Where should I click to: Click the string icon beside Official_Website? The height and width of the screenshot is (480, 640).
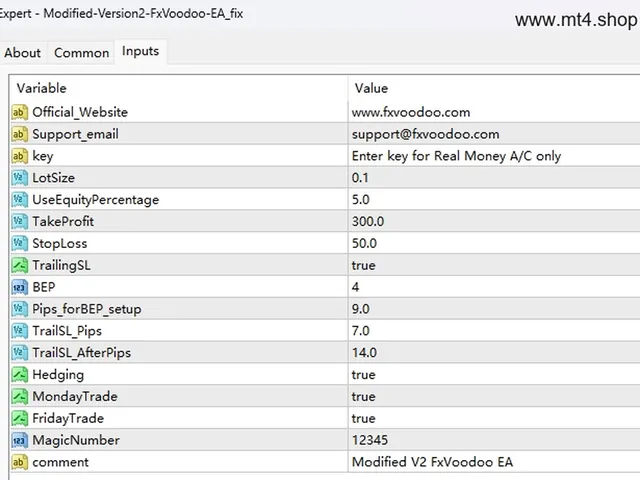coord(20,112)
